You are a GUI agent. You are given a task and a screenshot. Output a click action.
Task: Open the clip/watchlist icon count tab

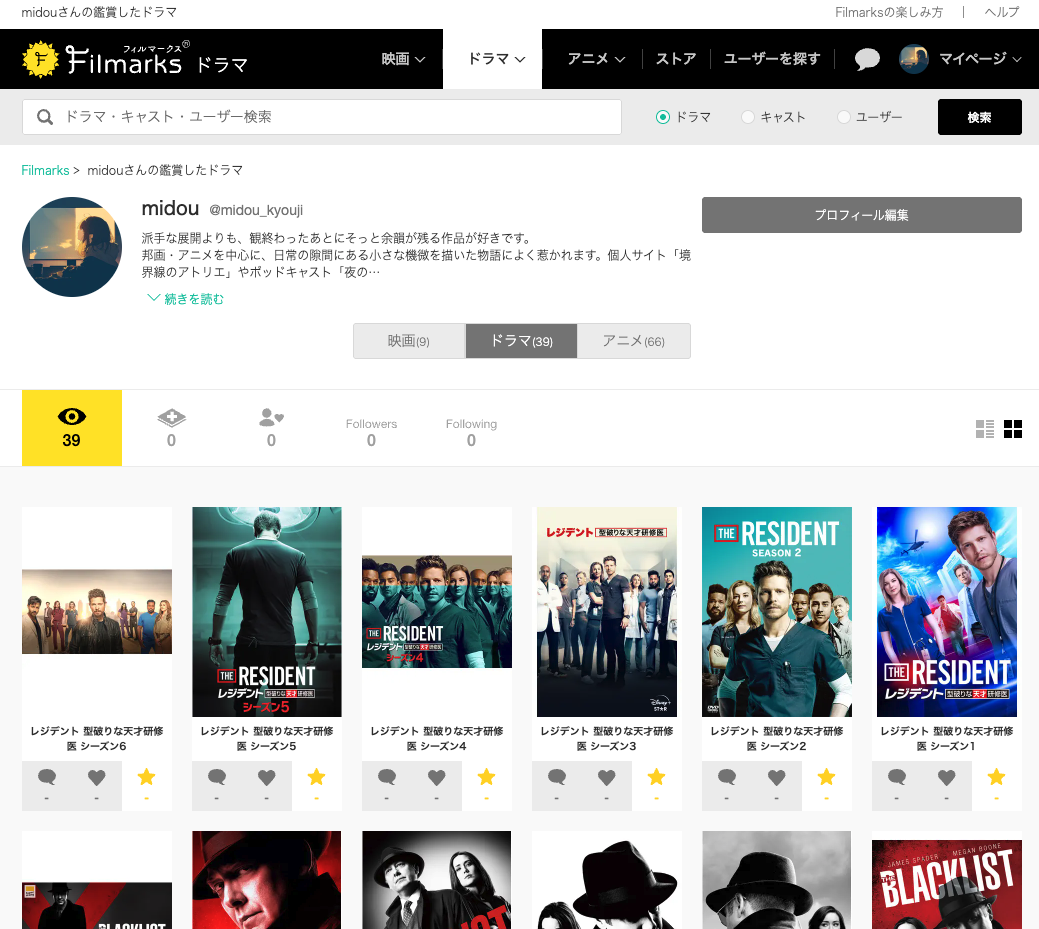point(172,427)
